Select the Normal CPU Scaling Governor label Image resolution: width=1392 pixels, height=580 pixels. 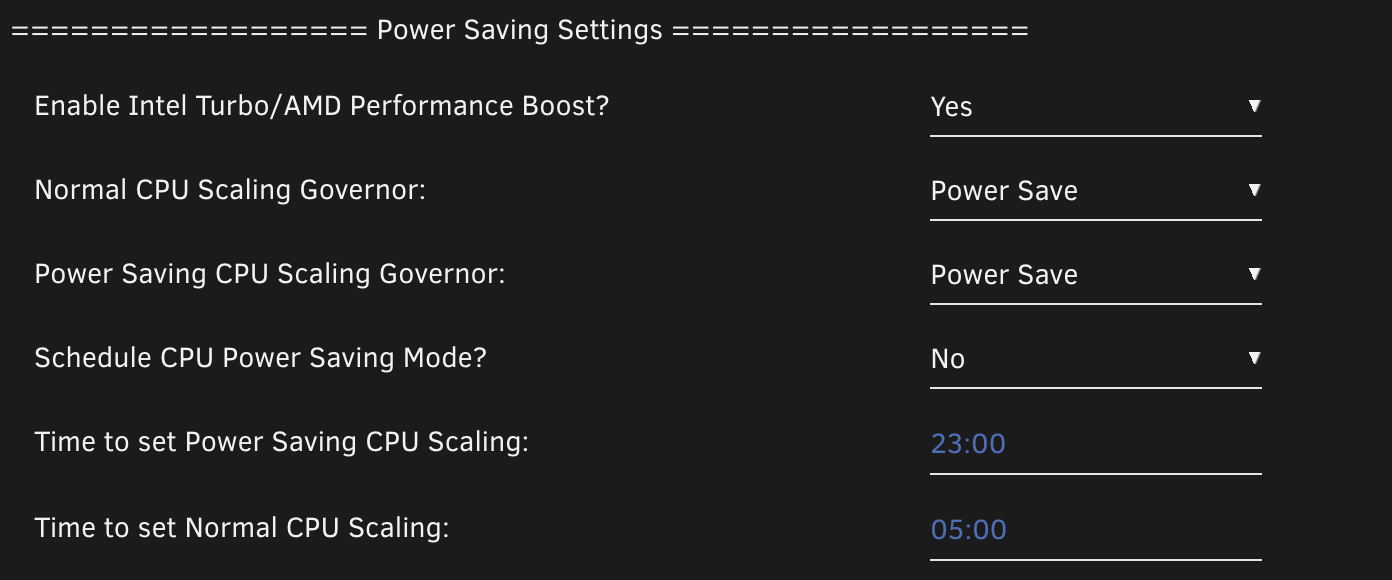(230, 190)
